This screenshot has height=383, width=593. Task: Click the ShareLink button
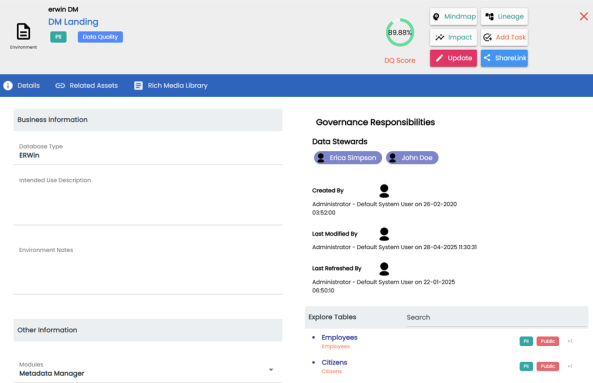pyautogui.click(x=504, y=58)
